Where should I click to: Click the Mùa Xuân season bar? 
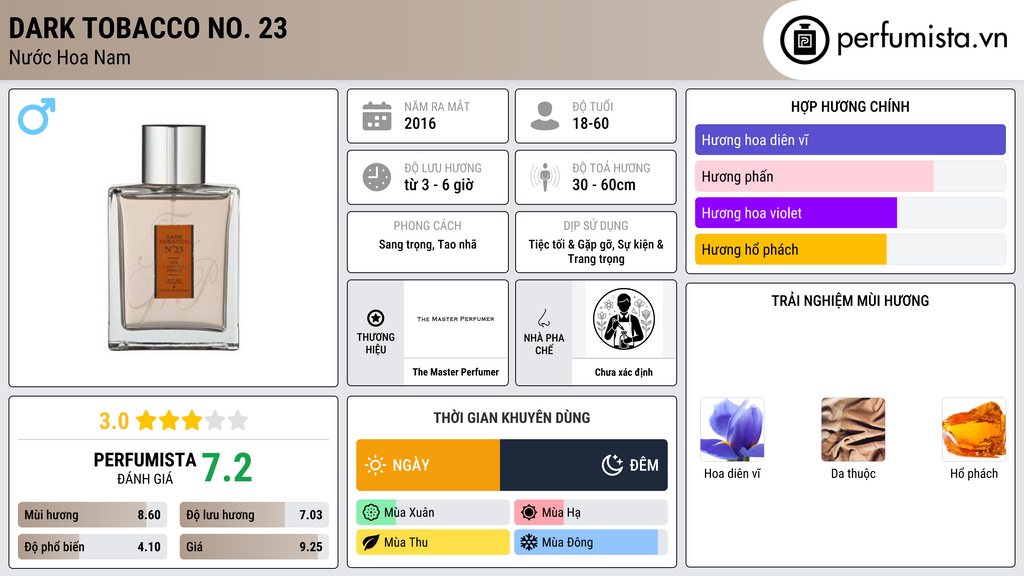point(432,513)
